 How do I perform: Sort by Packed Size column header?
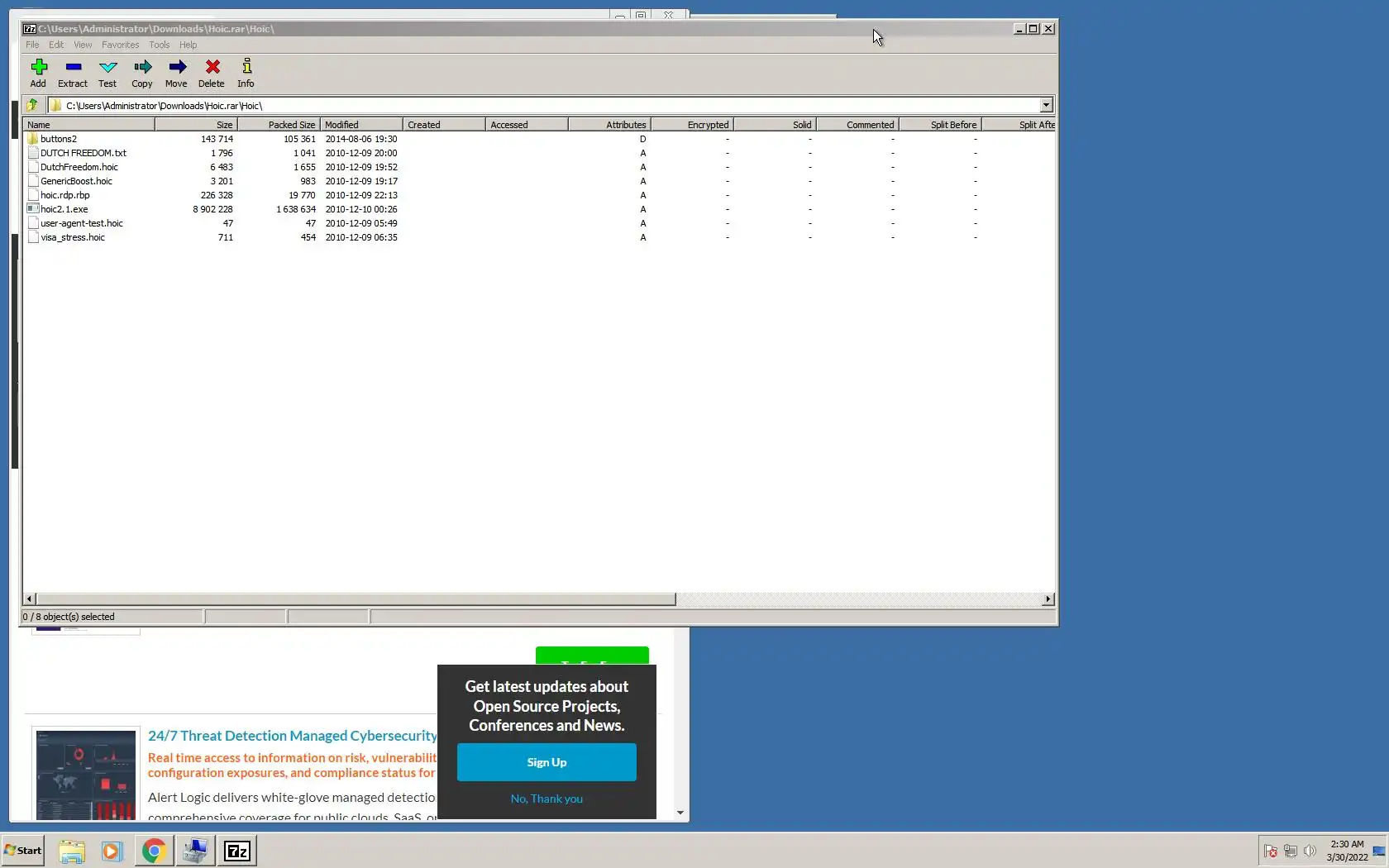[x=279, y=125]
